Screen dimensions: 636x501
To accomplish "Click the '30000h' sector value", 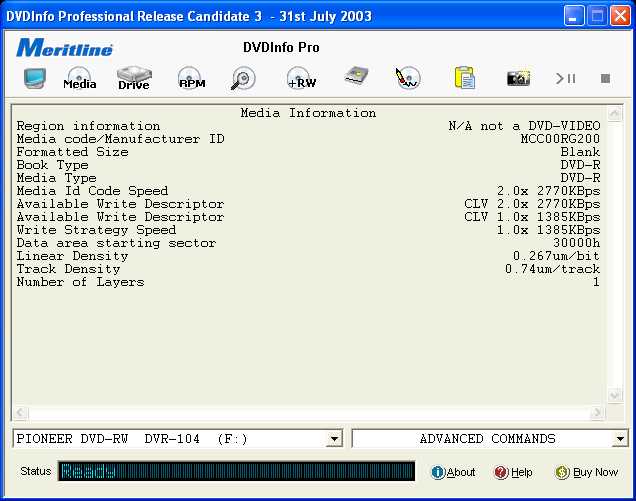I will click(x=576, y=243).
